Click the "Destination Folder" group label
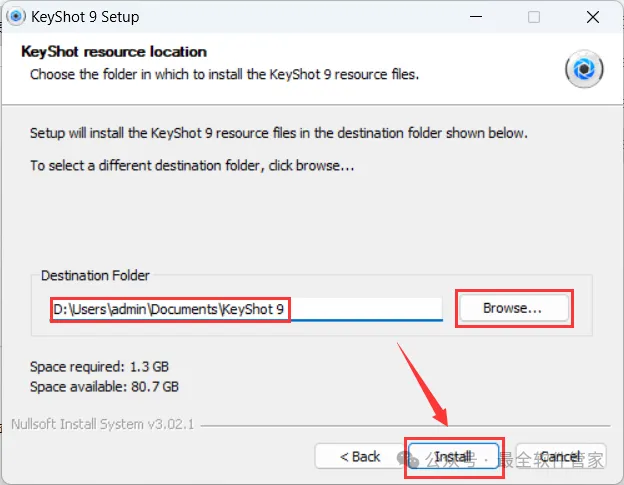624x485 pixels. click(95, 275)
